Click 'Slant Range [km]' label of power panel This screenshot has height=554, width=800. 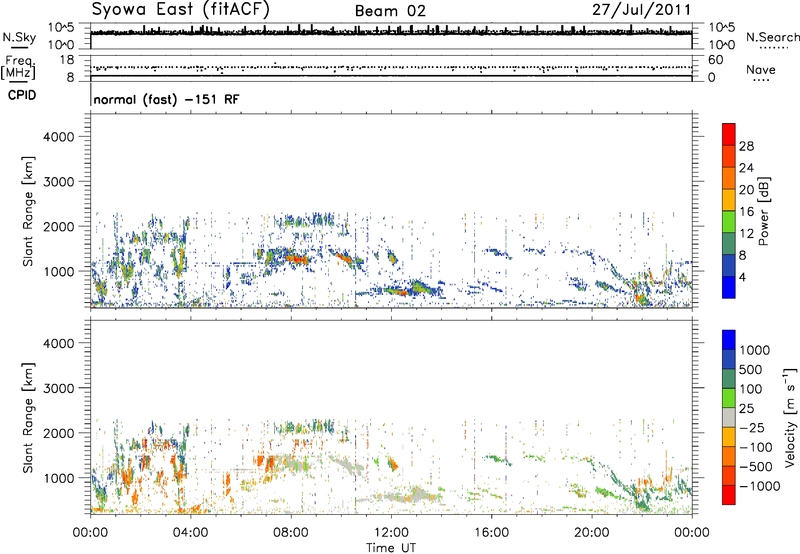[28, 211]
